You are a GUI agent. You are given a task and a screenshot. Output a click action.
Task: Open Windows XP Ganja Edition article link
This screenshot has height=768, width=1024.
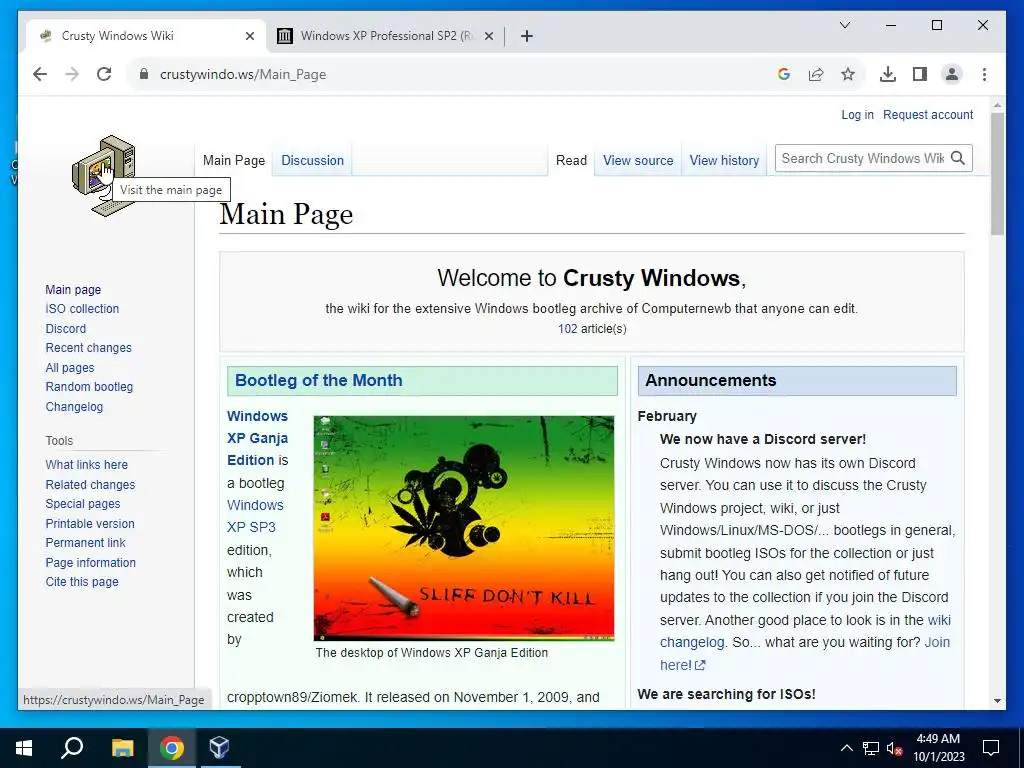click(257, 438)
